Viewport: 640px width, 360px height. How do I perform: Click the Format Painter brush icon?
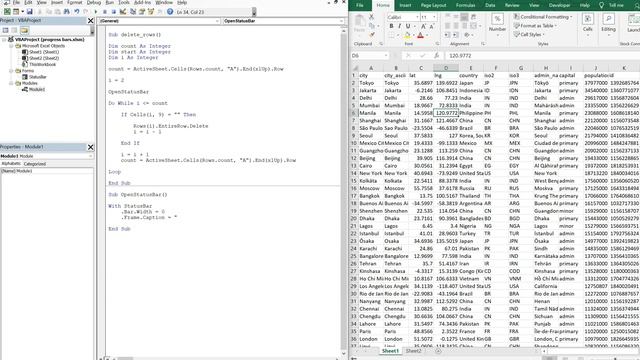click(x=371, y=35)
